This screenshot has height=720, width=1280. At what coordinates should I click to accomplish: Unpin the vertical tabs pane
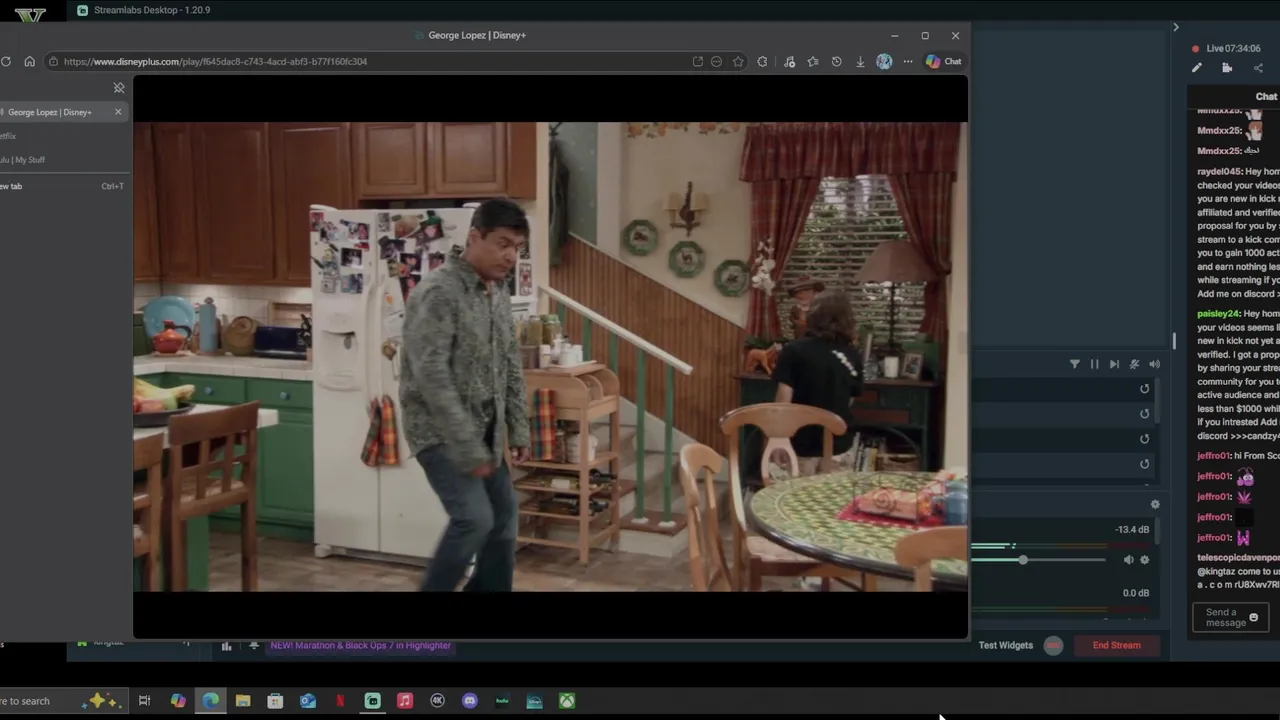119,88
